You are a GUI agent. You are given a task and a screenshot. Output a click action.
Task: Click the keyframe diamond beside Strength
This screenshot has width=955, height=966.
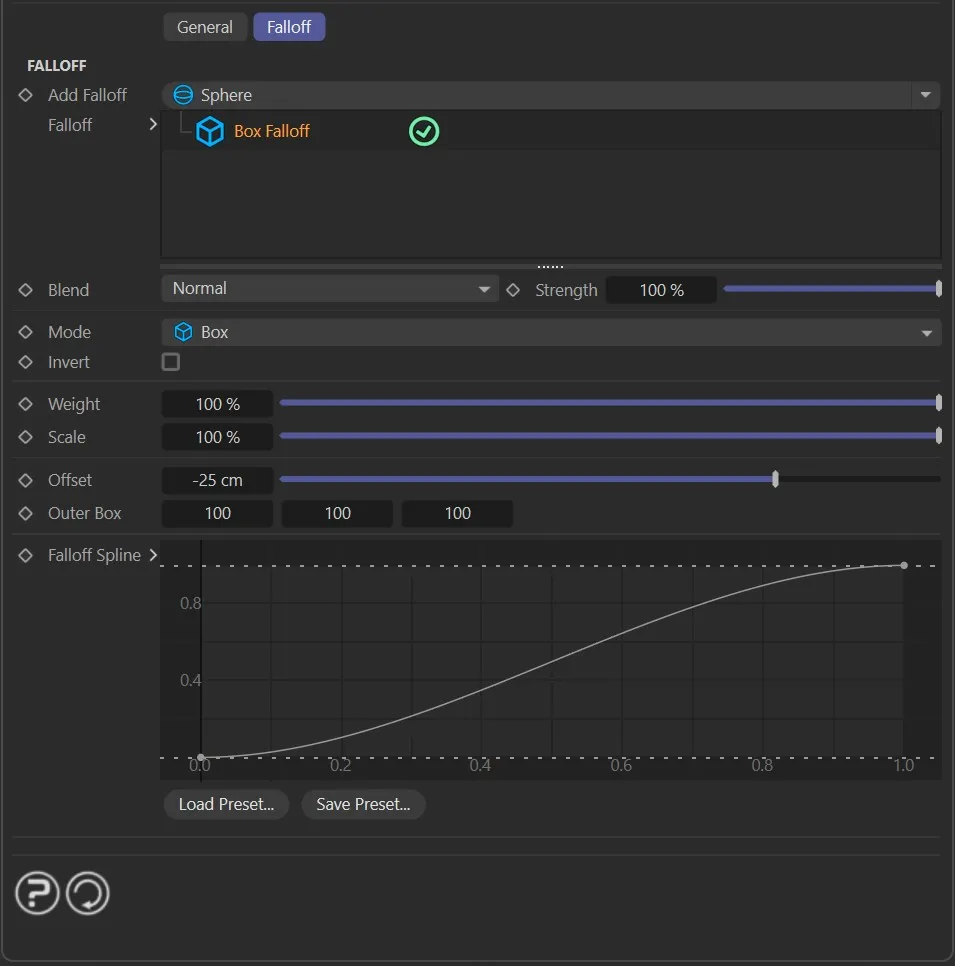point(513,290)
